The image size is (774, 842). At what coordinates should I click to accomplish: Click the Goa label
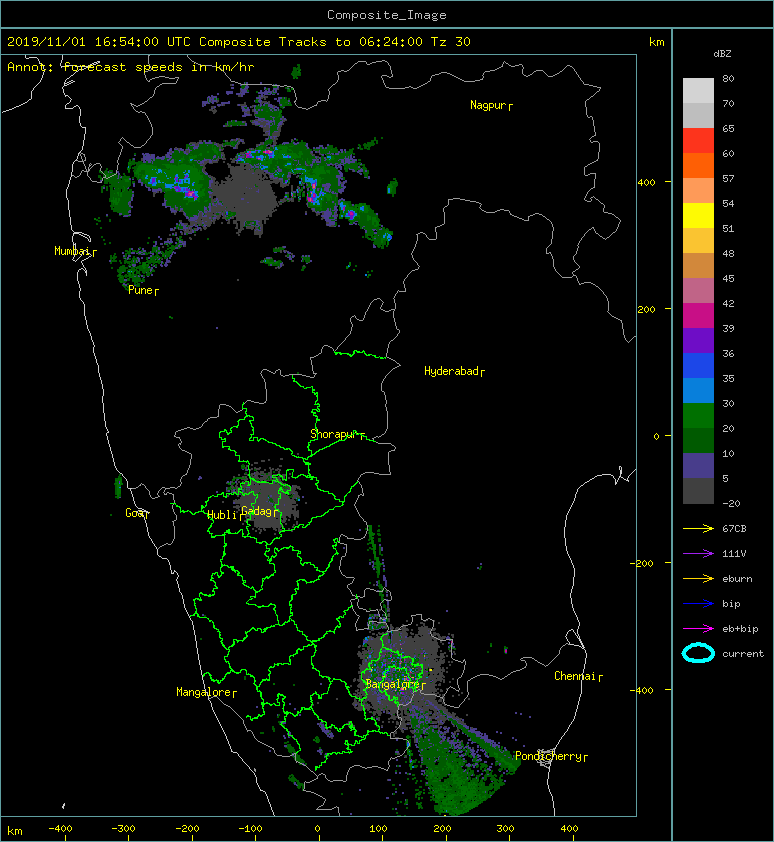coord(134,513)
